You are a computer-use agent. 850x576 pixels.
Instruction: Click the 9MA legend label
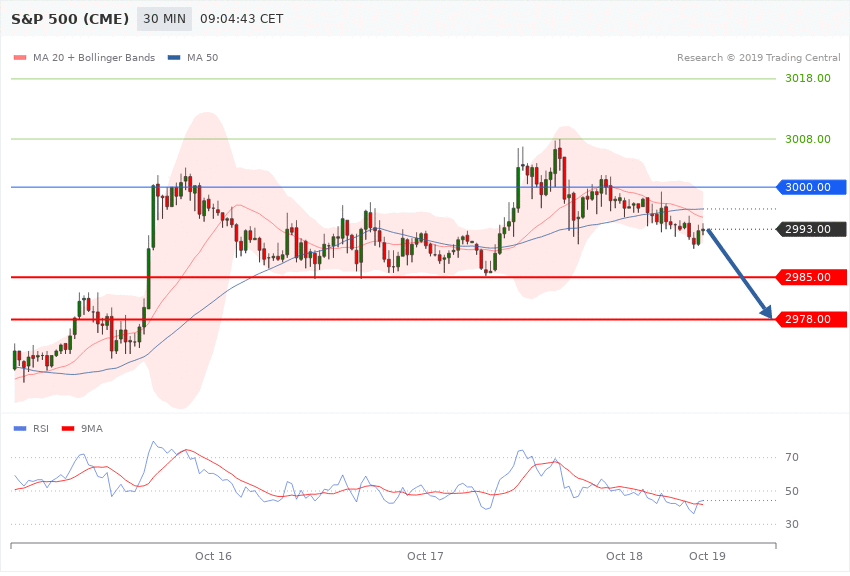92,429
